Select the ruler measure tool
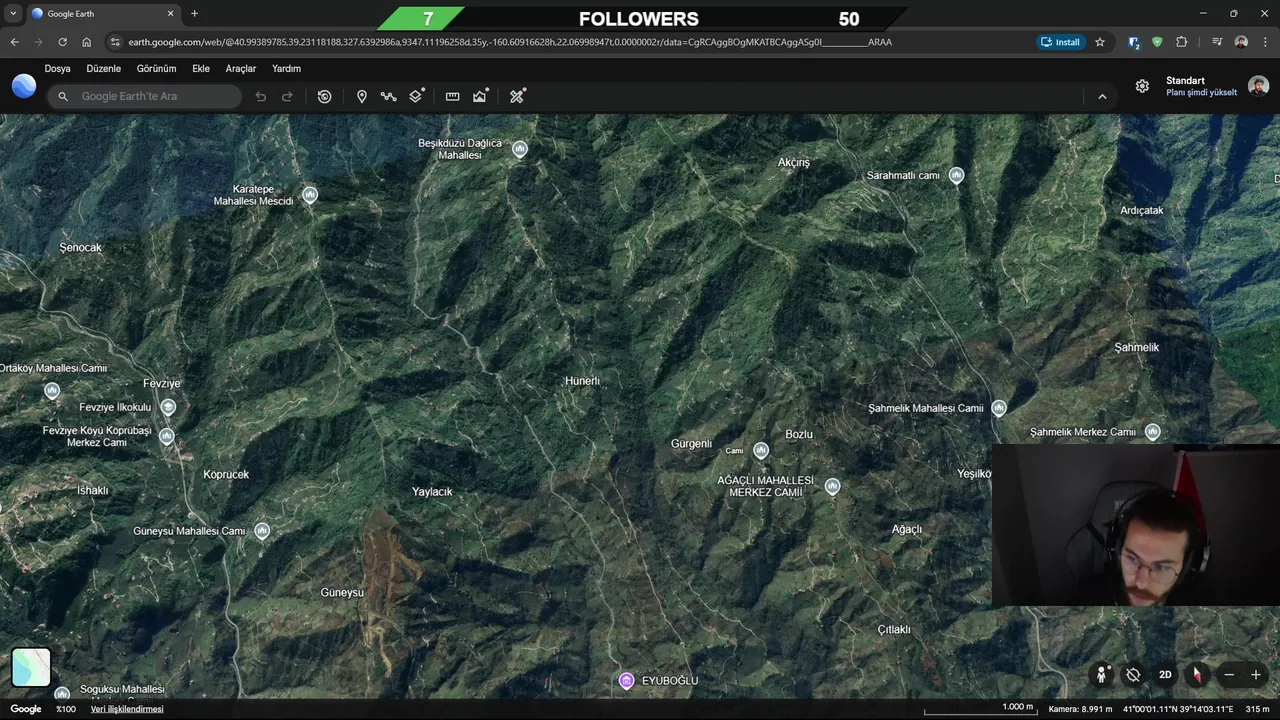The image size is (1280, 720). tap(452, 96)
